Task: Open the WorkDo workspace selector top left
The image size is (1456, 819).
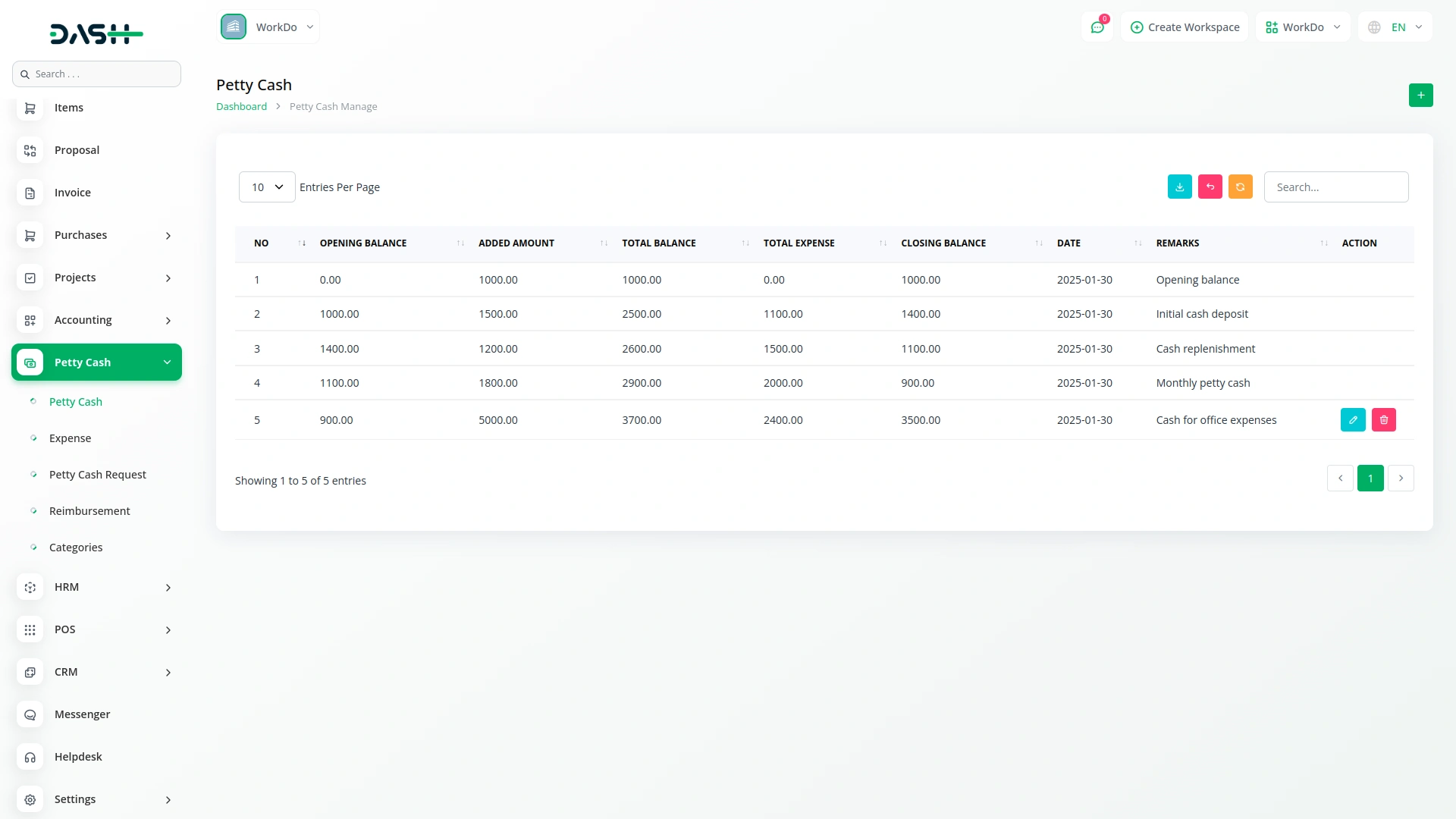Action: pos(268,27)
